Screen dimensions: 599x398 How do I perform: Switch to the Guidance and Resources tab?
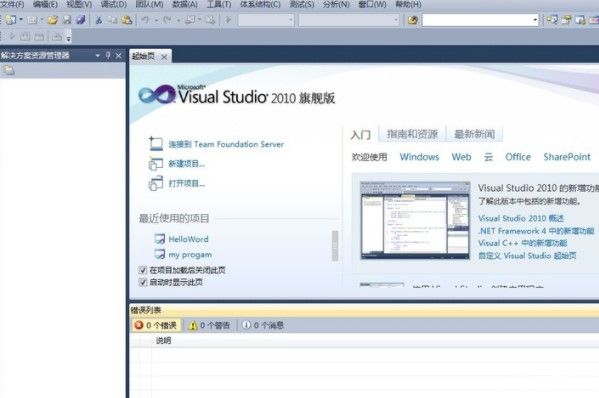tap(412, 134)
